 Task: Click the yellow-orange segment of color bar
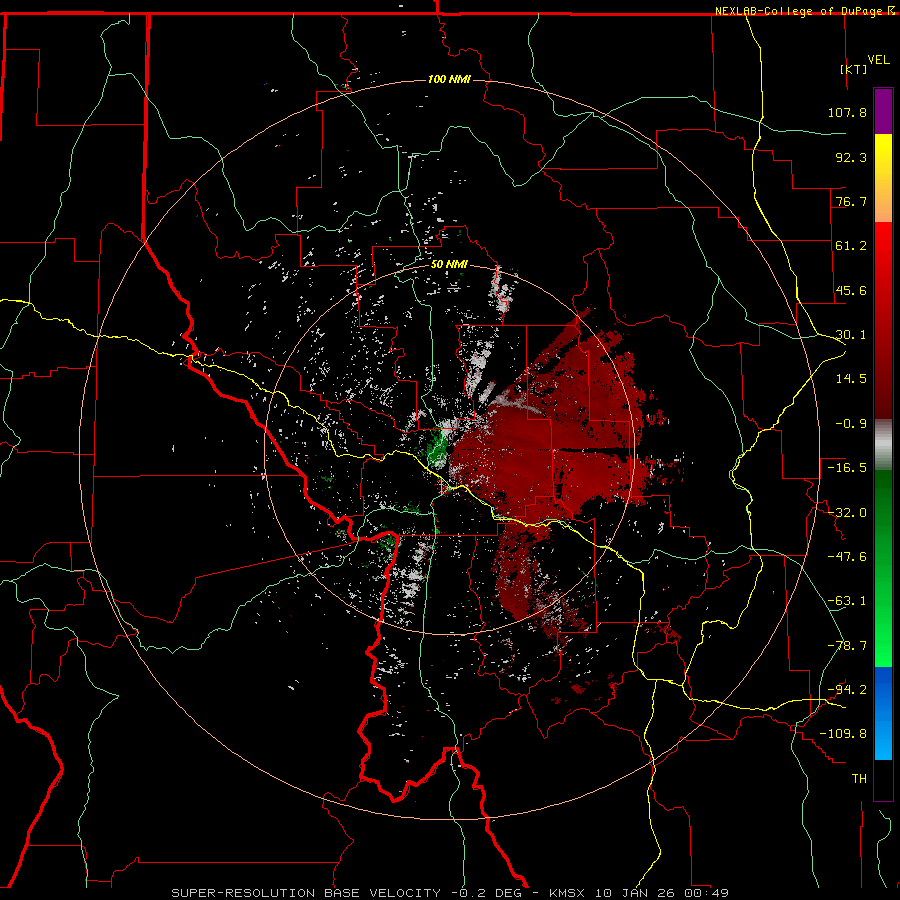pyautogui.click(x=883, y=178)
